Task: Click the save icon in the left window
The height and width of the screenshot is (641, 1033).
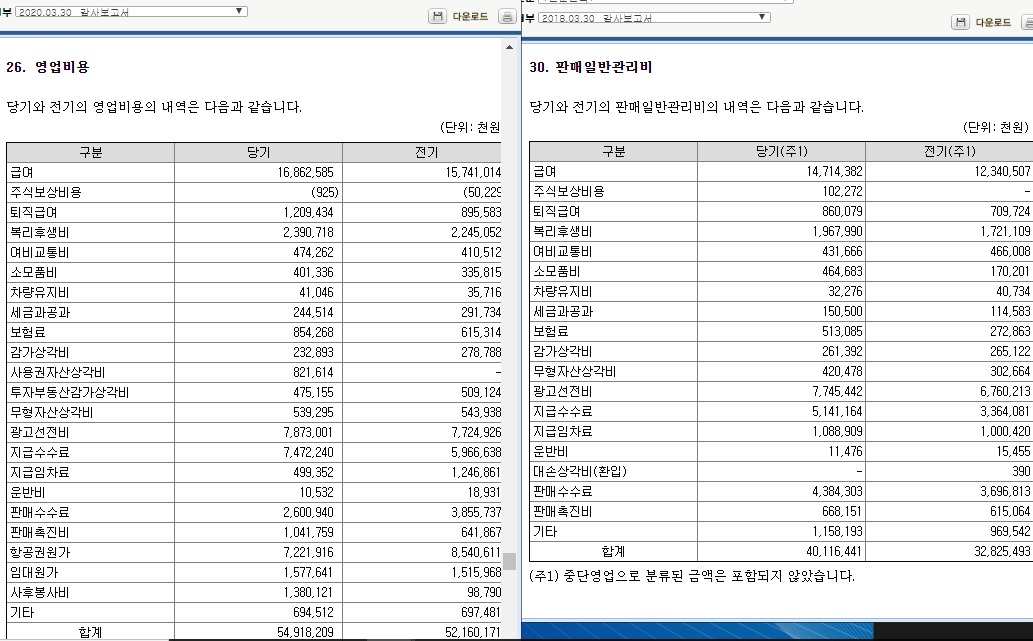Action: coord(437,16)
